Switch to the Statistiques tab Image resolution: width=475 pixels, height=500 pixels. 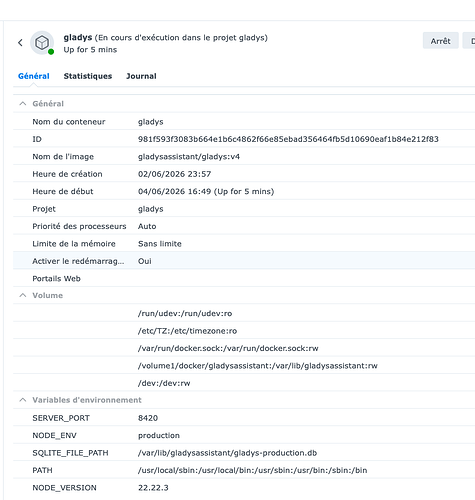88,76
